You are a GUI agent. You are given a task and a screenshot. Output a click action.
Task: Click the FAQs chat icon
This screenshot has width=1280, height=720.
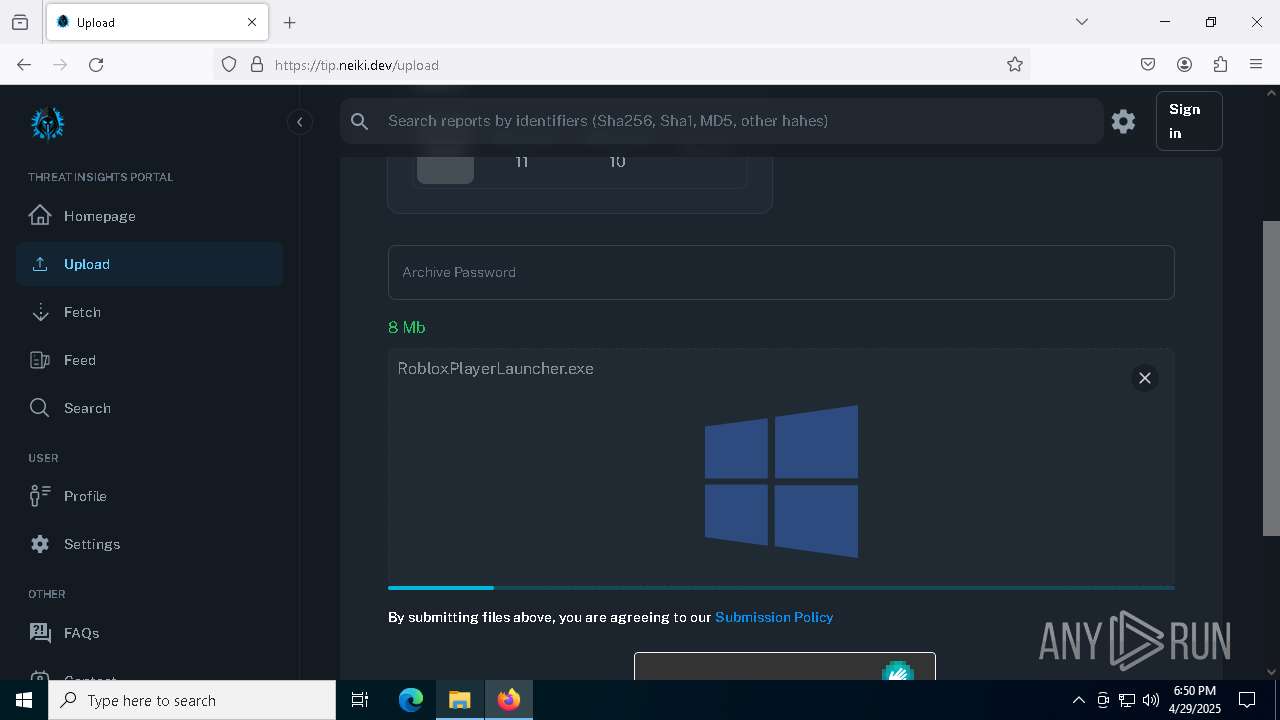[x=40, y=632]
